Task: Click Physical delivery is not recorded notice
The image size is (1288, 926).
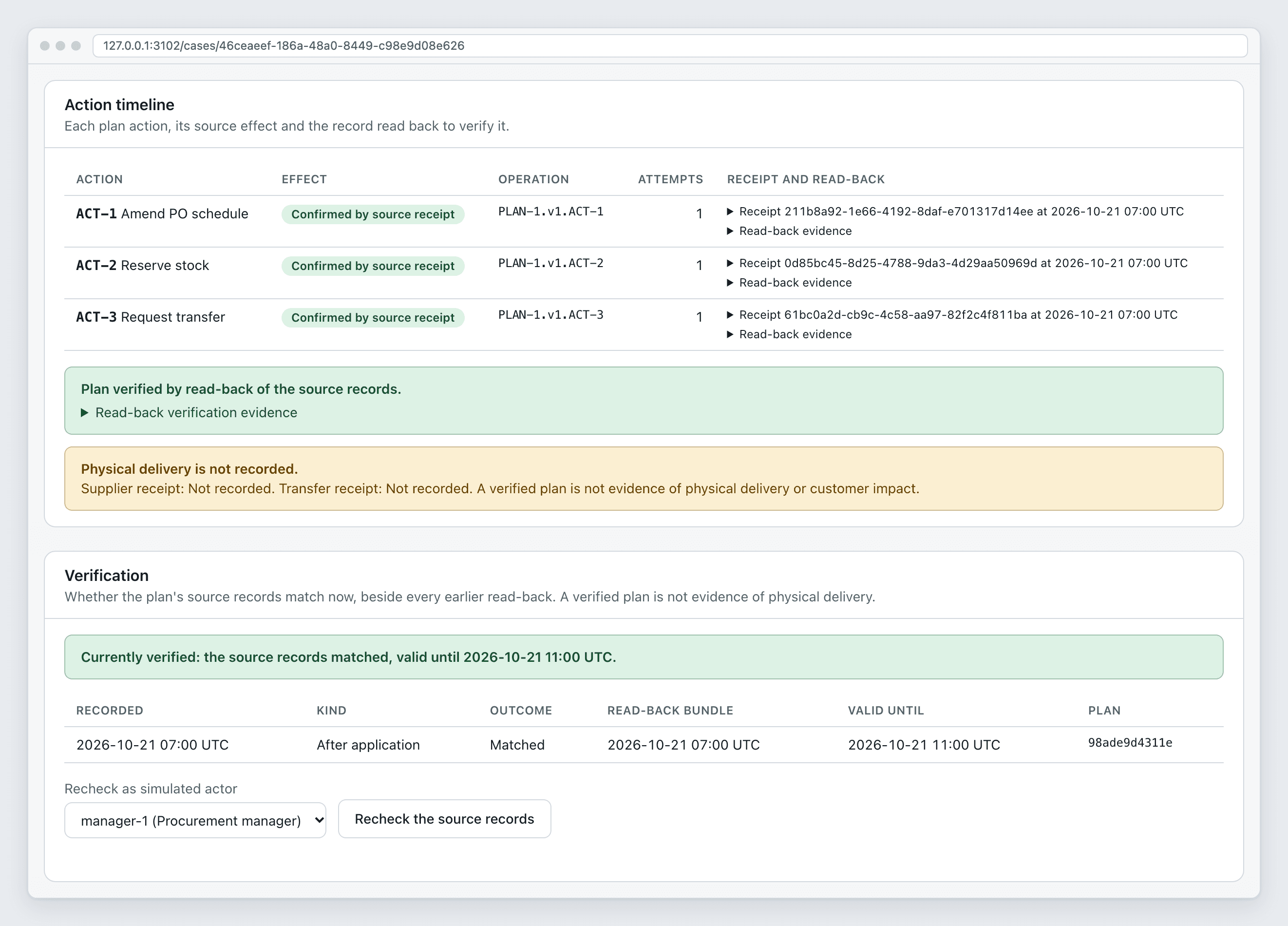Action: point(644,478)
